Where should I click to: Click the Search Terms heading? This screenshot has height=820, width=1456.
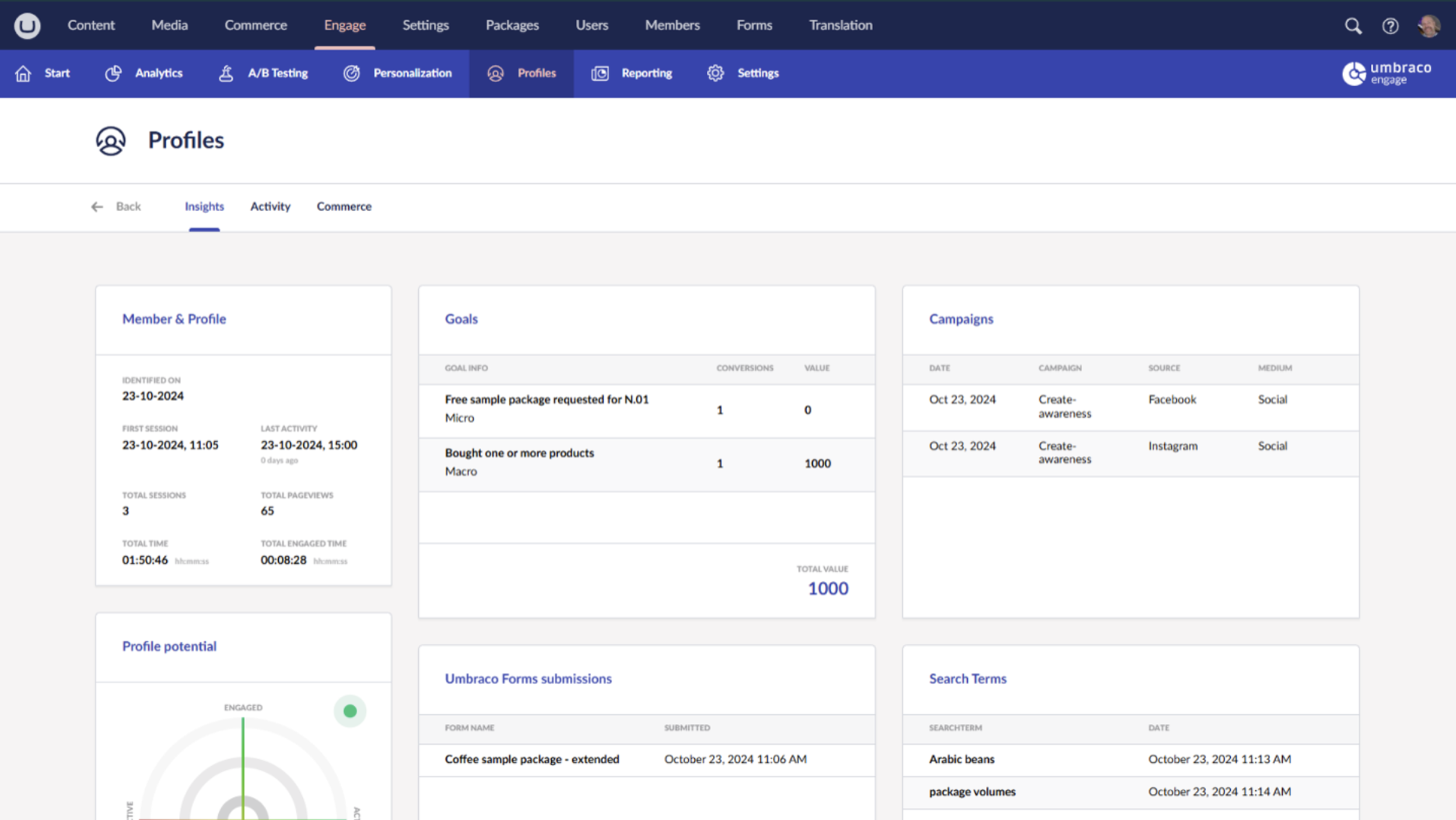(968, 679)
